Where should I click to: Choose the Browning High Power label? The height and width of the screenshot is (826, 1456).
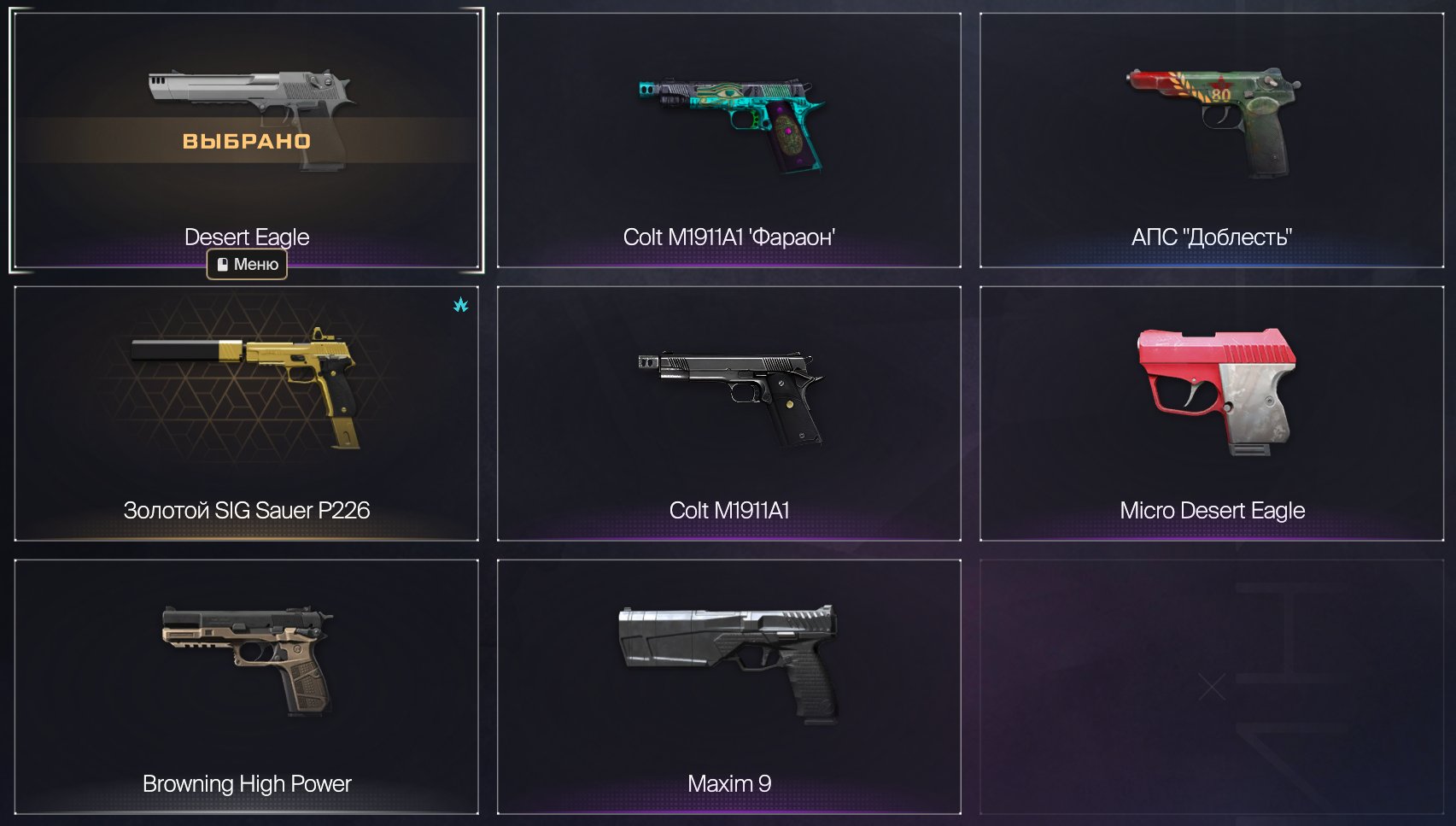[247, 783]
